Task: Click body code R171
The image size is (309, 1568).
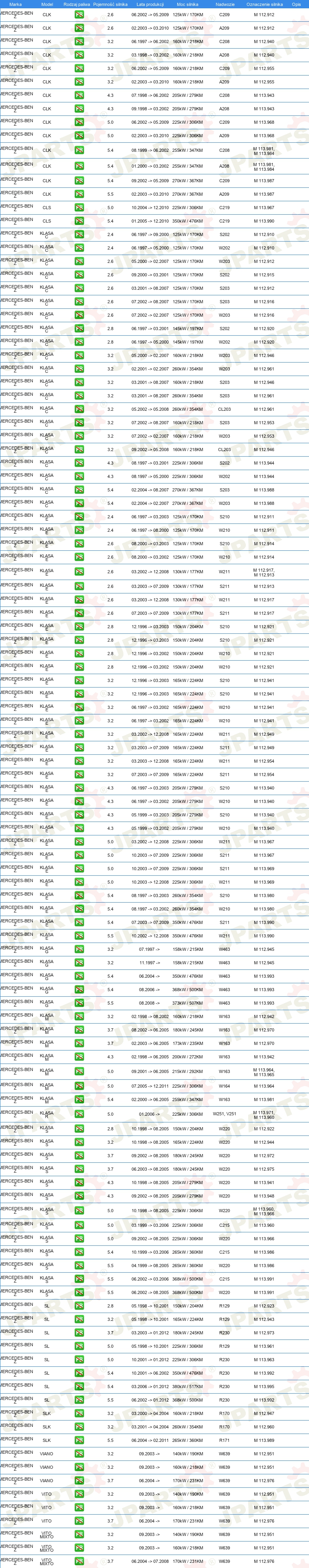Action: click(x=224, y=1440)
